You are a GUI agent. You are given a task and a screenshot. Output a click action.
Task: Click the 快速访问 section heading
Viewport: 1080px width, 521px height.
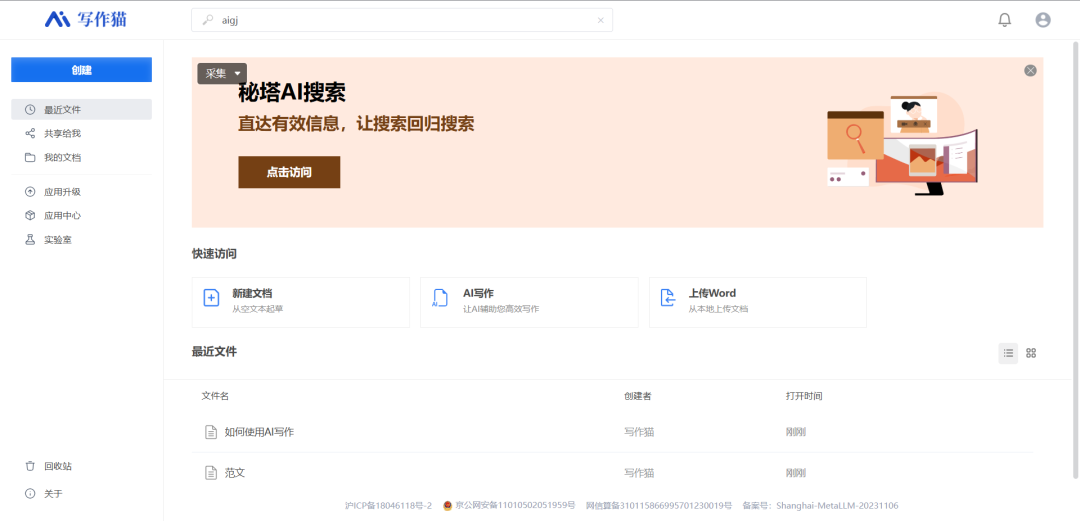(214, 254)
